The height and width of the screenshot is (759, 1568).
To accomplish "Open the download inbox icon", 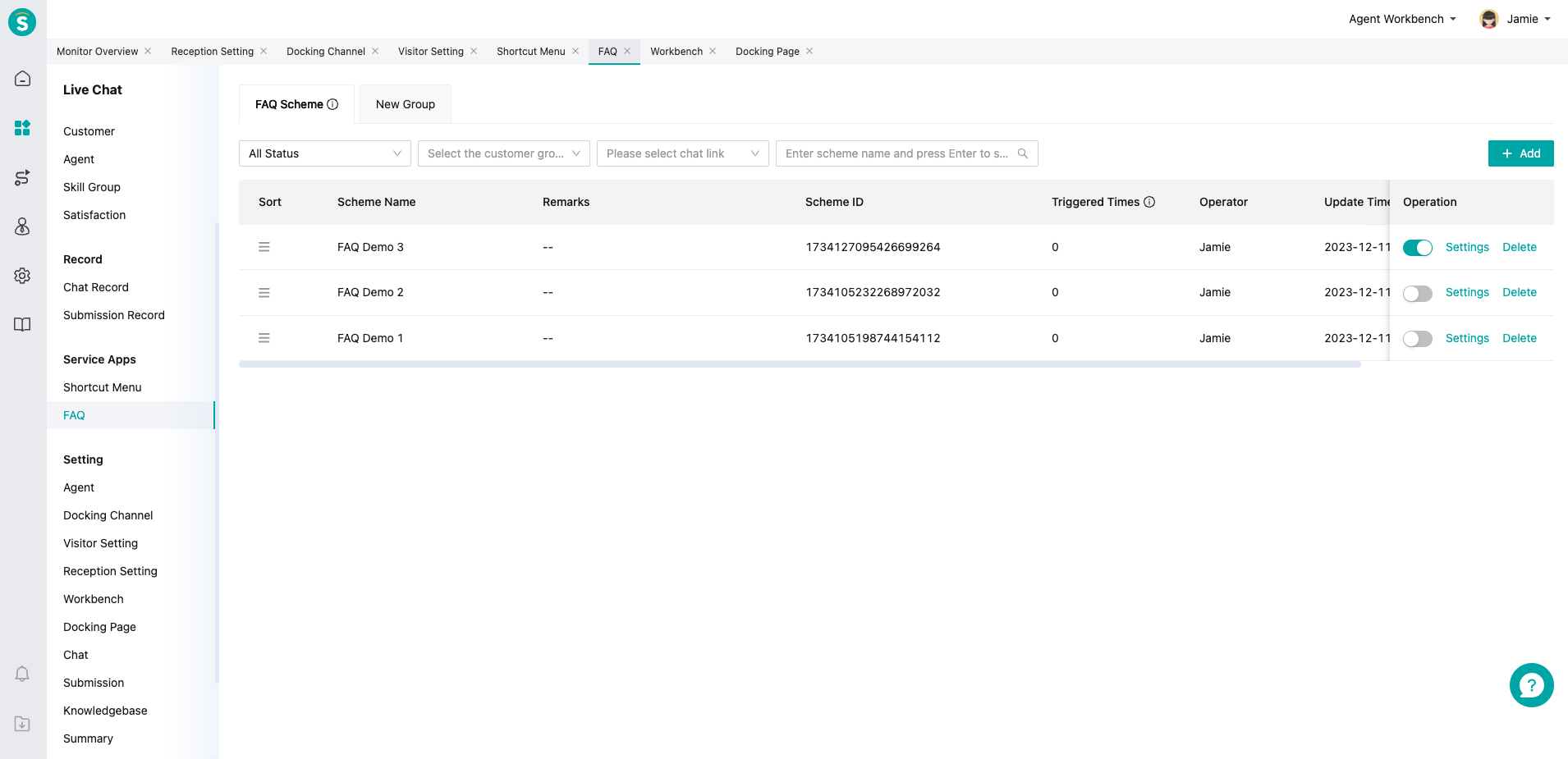I will click(22, 724).
